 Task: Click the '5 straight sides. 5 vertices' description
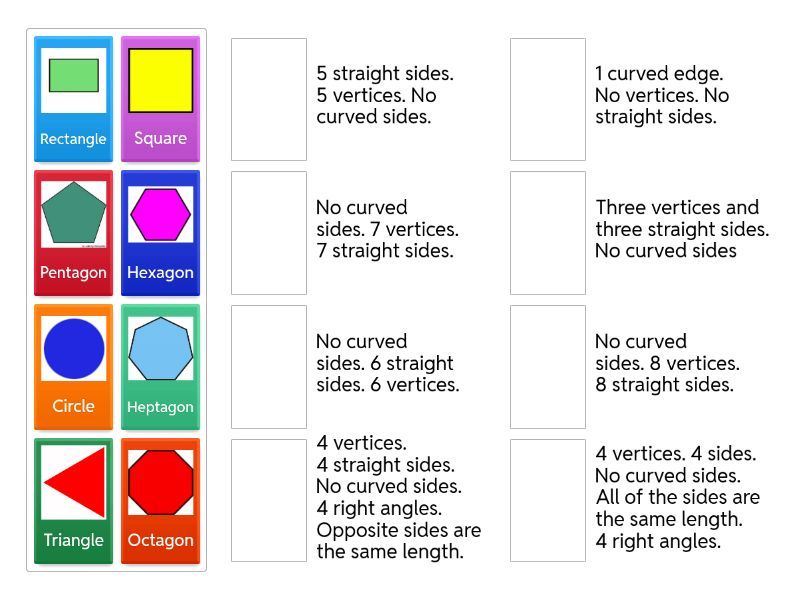pyautogui.click(x=384, y=95)
